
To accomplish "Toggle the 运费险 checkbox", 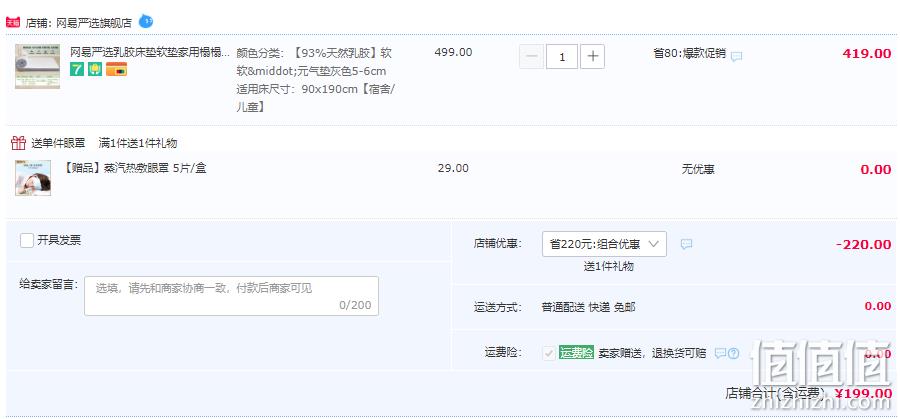I will tap(549, 353).
